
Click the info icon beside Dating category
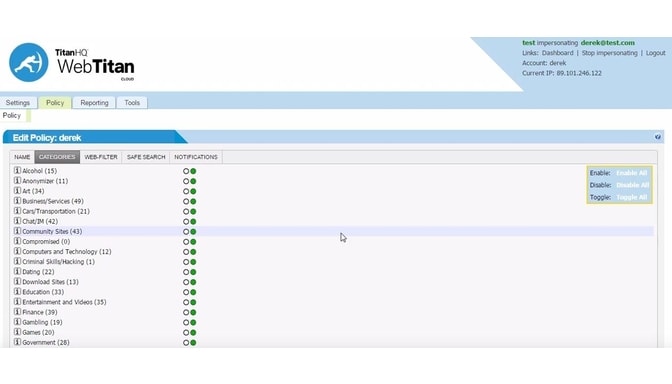click(17, 272)
